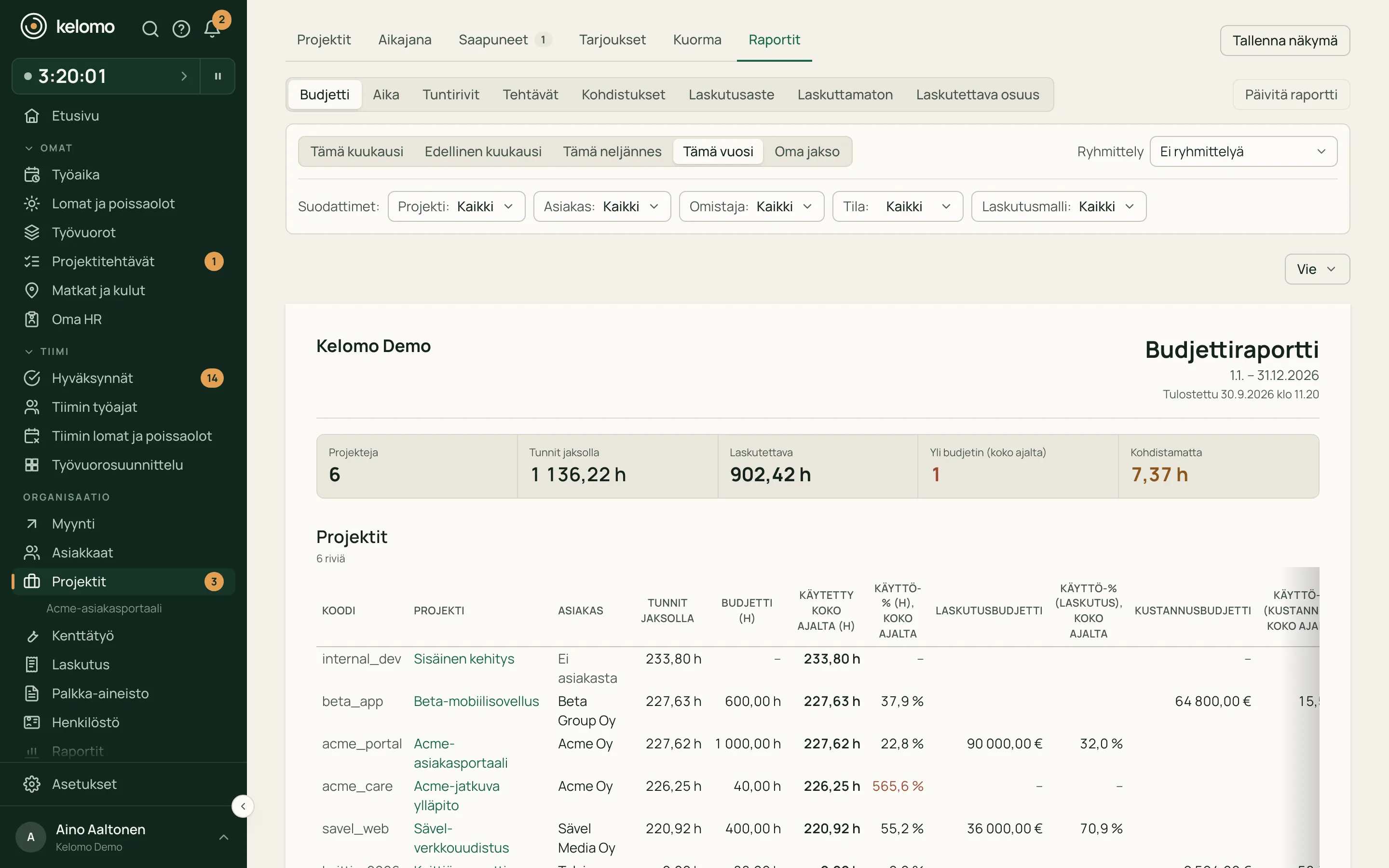Open Etusivu home icon in sidebar

click(32, 115)
